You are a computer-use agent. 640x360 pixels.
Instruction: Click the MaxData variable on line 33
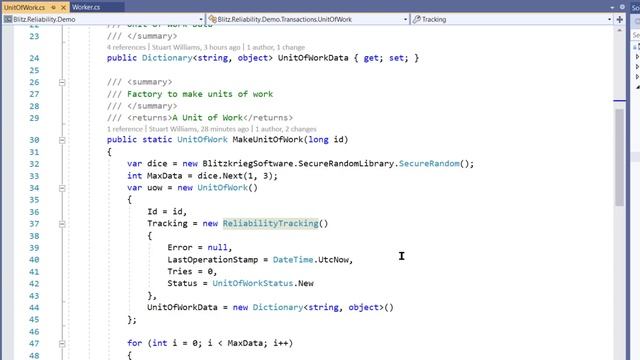pos(164,176)
